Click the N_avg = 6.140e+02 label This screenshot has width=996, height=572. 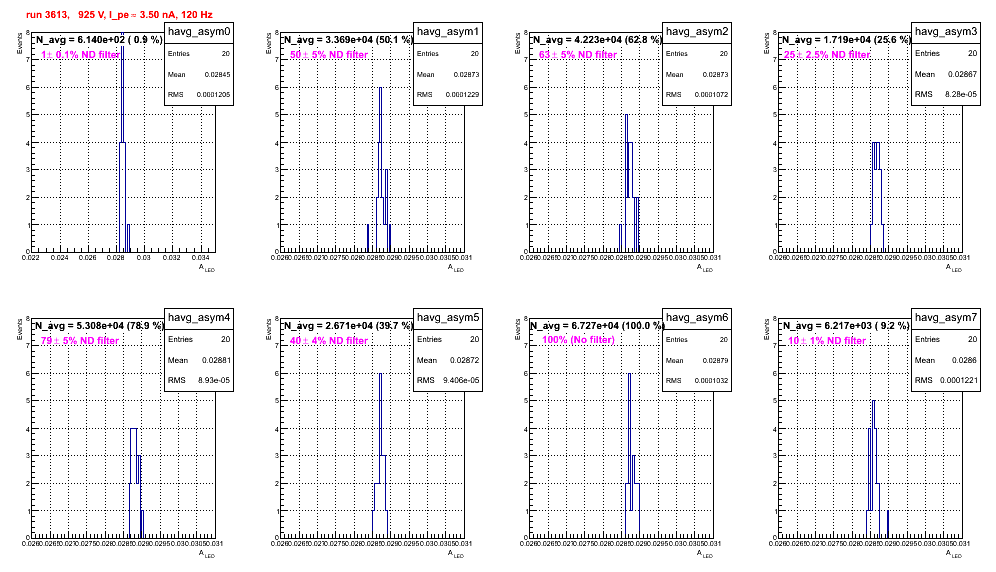point(99,40)
